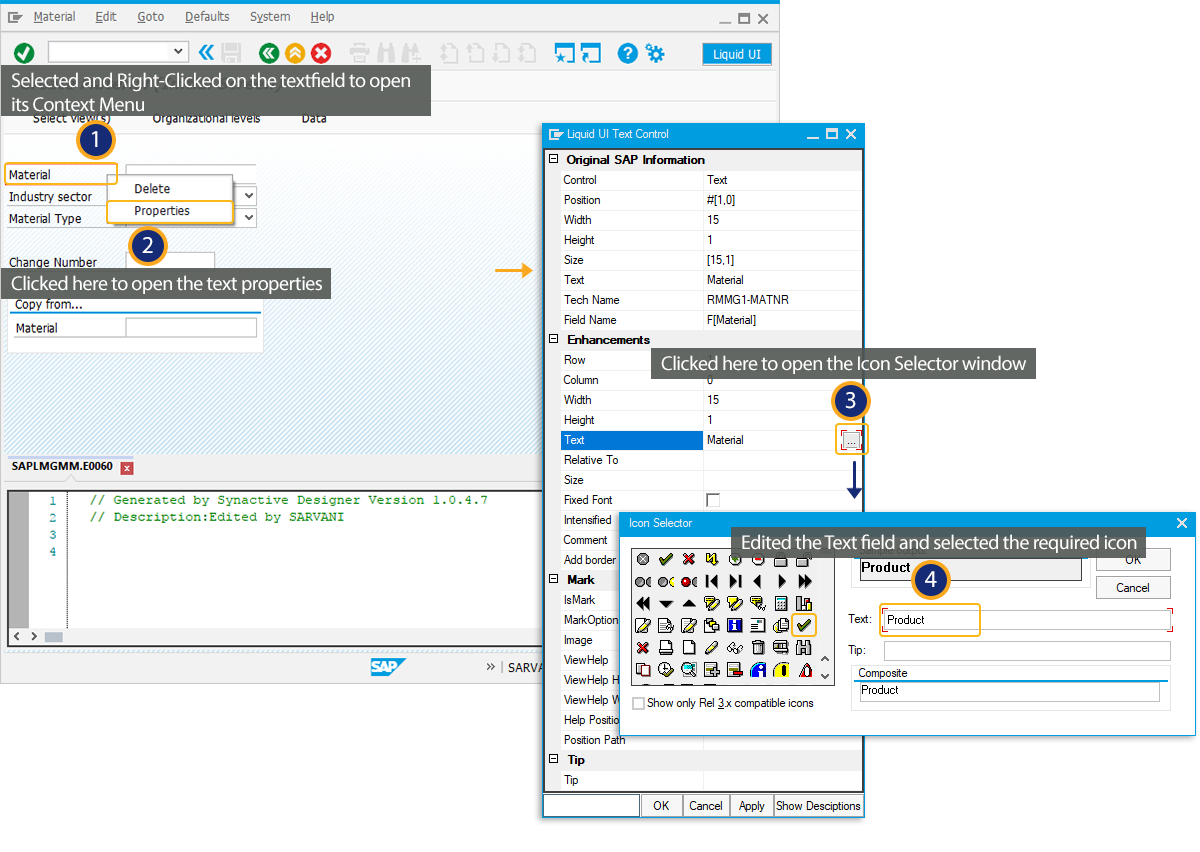Pick the blue info icon in Icon Selector
The image size is (1200, 852).
click(735, 625)
